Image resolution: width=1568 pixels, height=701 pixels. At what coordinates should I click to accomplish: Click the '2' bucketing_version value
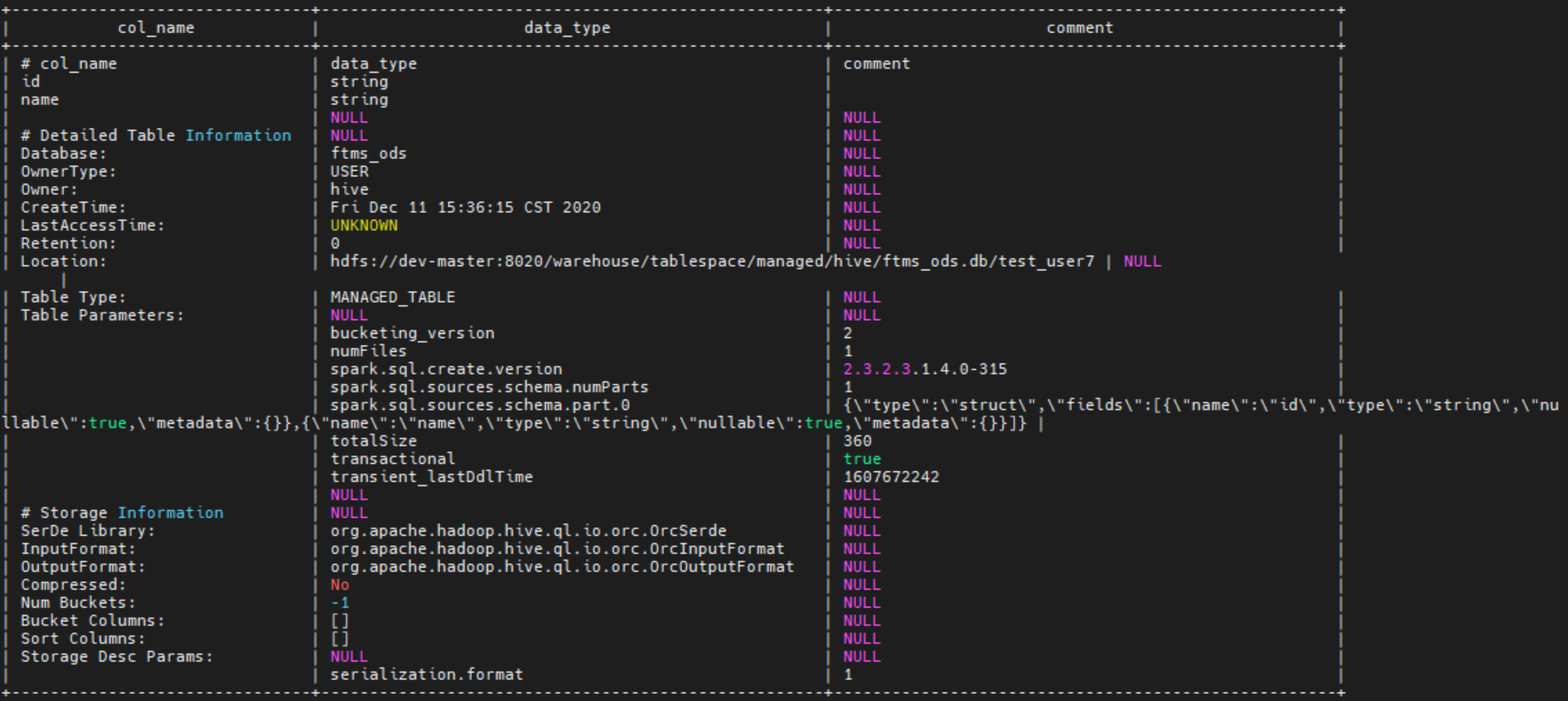[848, 333]
